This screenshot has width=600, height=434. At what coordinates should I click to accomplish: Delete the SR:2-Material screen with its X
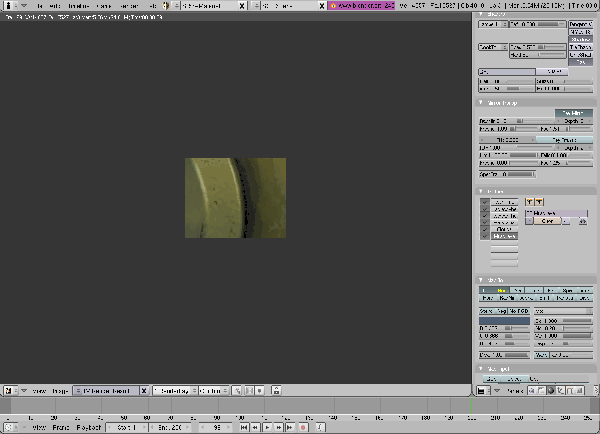tap(242, 6)
